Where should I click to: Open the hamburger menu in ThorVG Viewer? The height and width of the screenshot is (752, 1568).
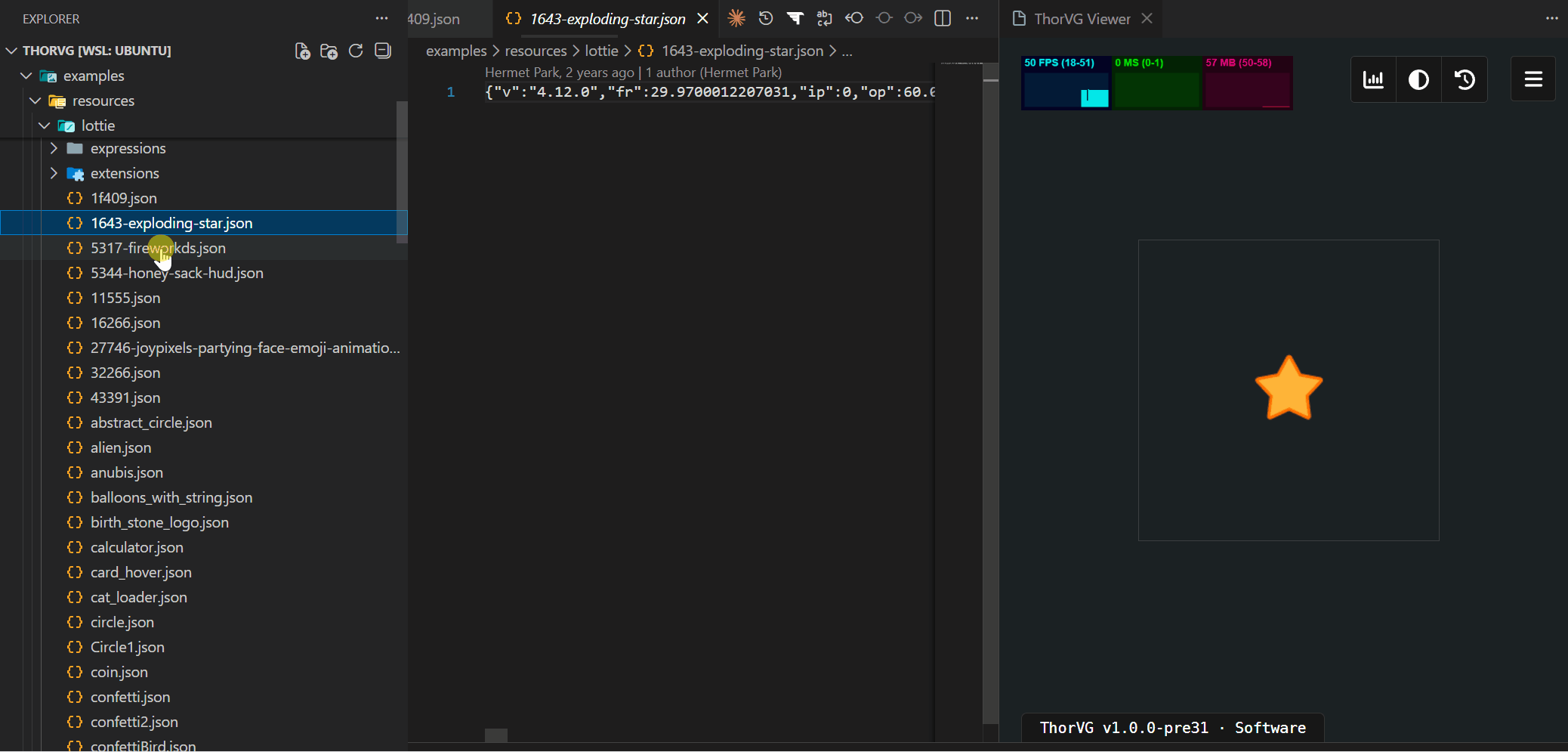(x=1533, y=79)
